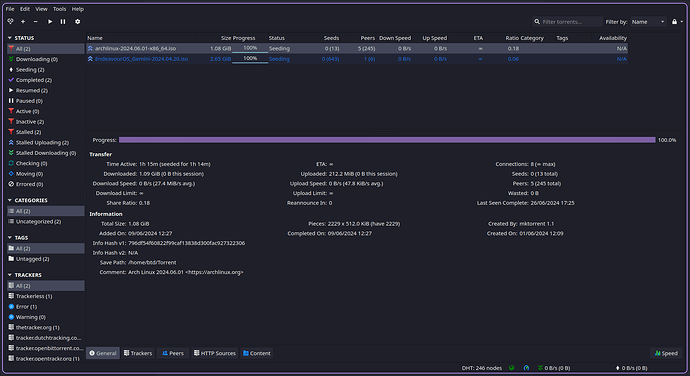This screenshot has width=690, height=376.
Task: Focus the Filter torrents search field
Action: coord(567,22)
